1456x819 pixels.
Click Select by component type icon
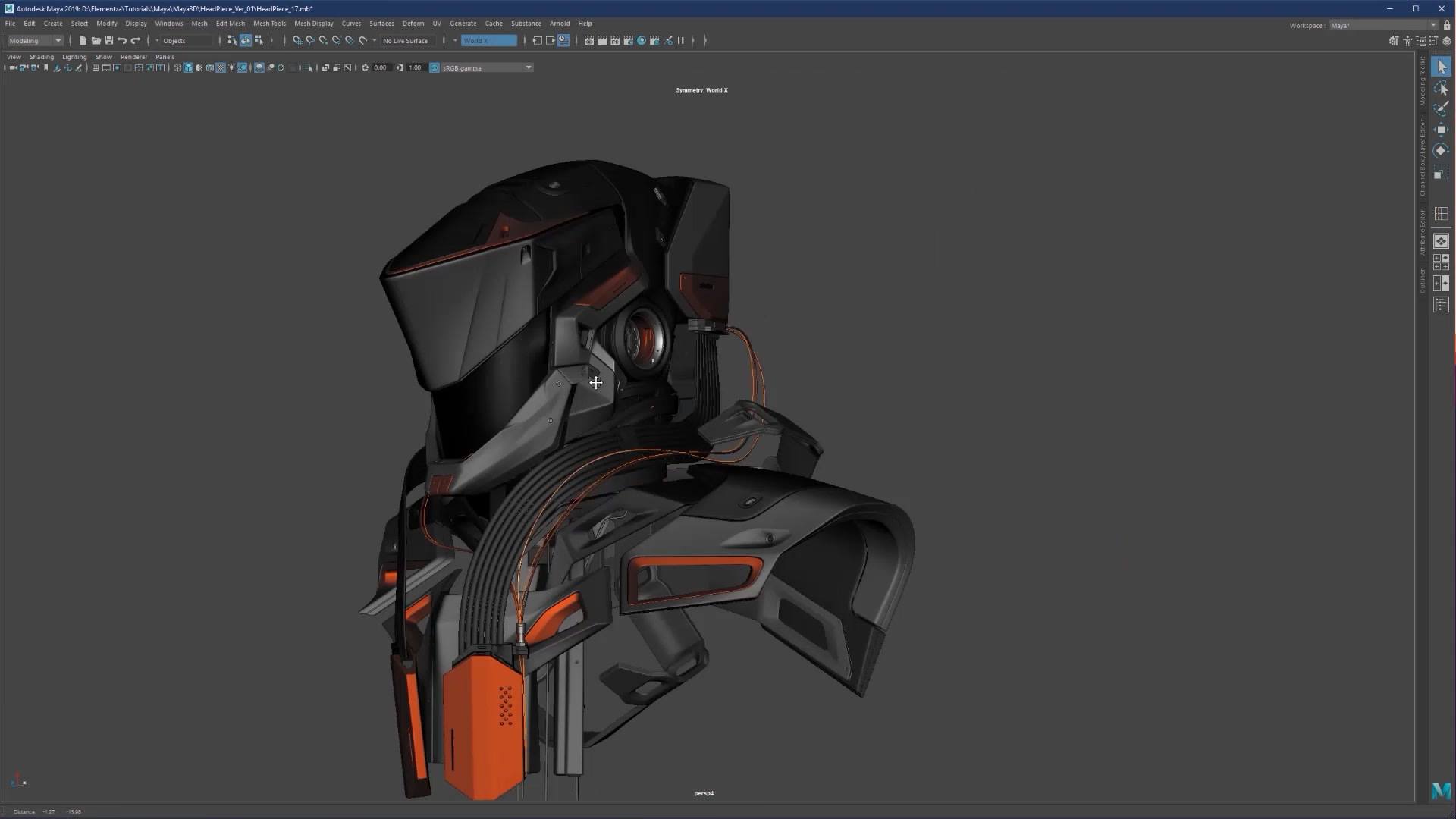259,41
